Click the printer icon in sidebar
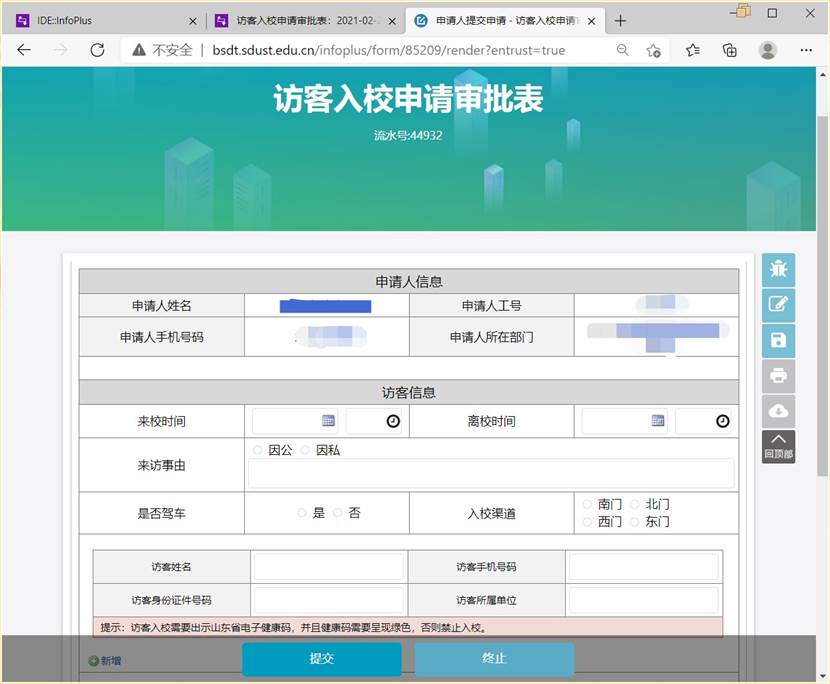The image size is (830, 684). tap(778, 376)
